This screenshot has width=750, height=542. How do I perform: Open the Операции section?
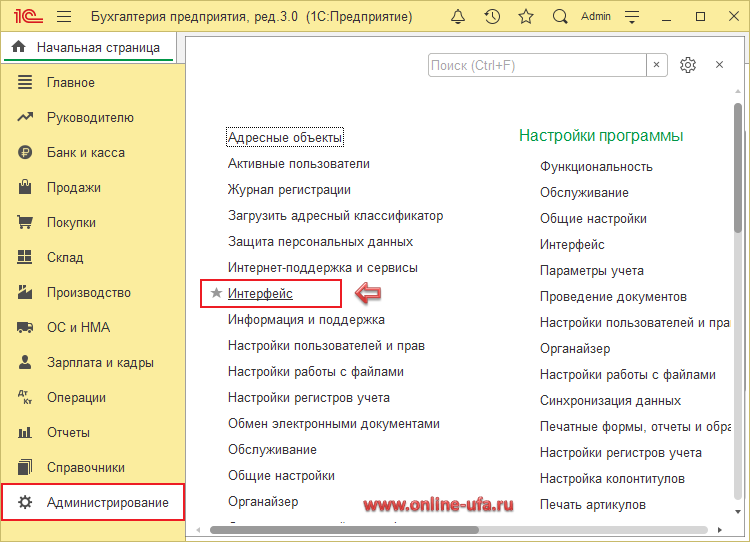[x=77, y=398]
